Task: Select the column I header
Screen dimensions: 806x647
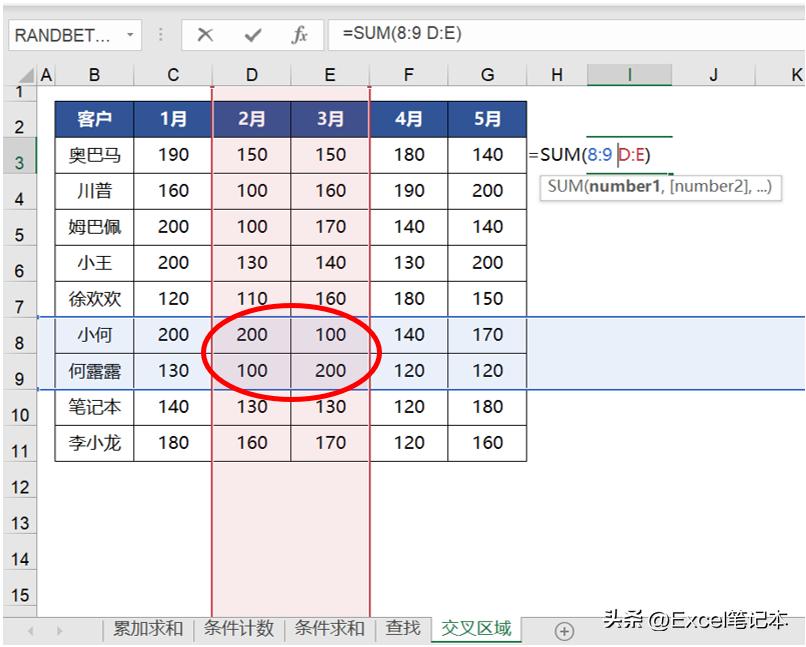Action: coord(629,74)
